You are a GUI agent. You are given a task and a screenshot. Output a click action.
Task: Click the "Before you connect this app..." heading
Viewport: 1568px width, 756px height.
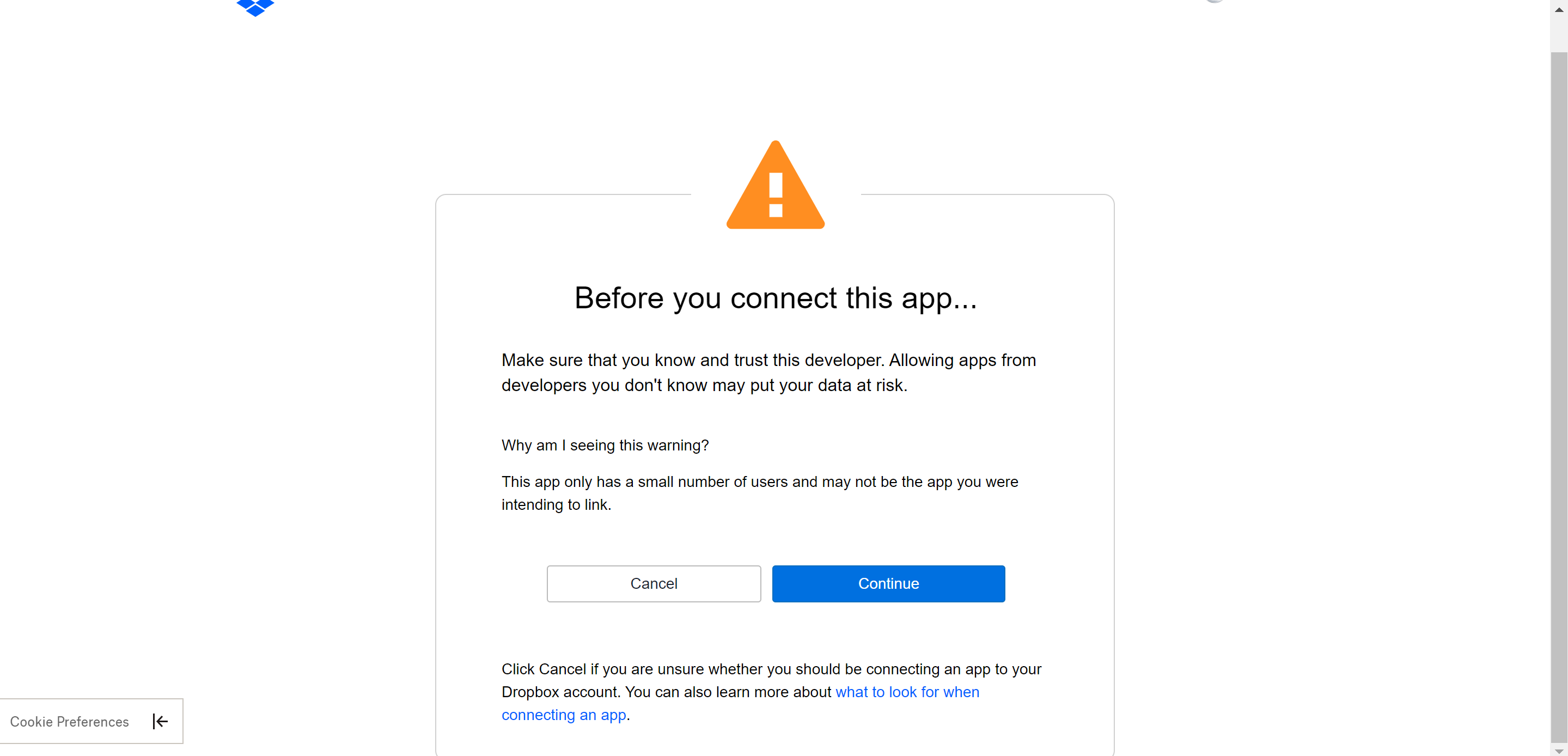click(x=776, y=298)
